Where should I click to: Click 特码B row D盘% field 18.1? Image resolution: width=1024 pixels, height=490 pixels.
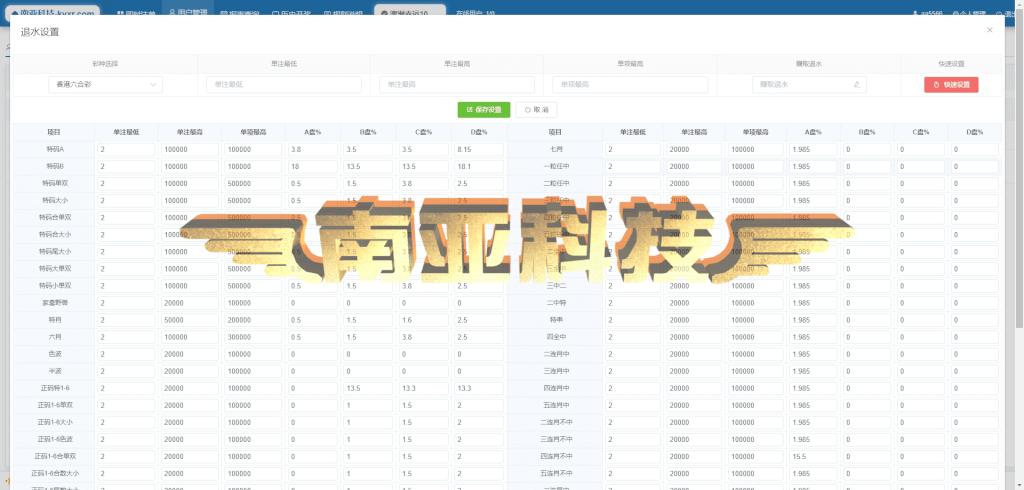479,166
